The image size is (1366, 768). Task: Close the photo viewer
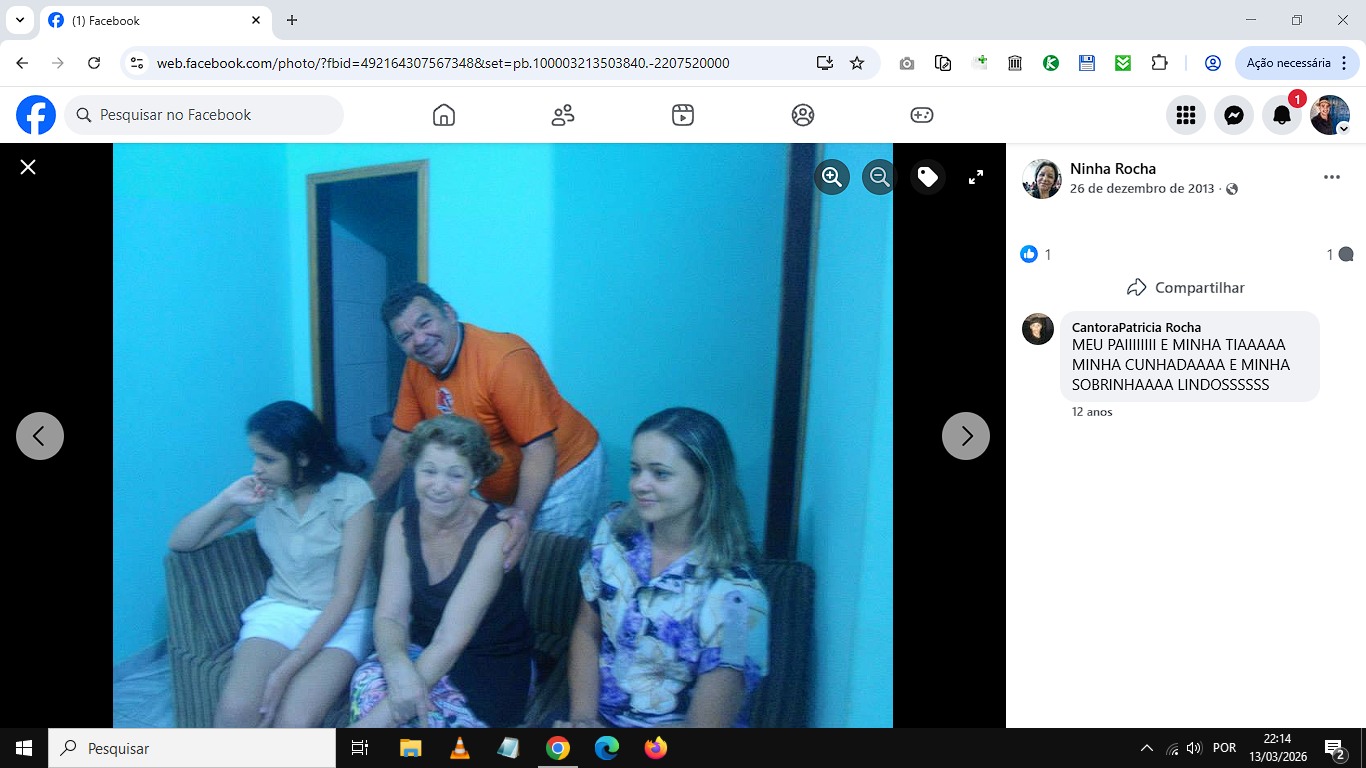[x=28, y=167]
